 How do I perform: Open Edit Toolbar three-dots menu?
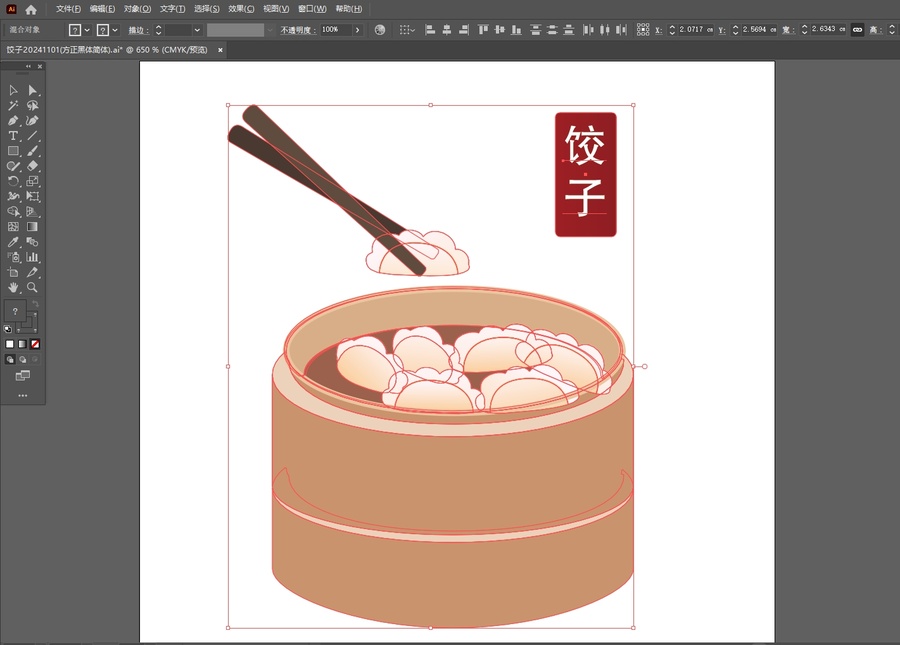(22, 395)
